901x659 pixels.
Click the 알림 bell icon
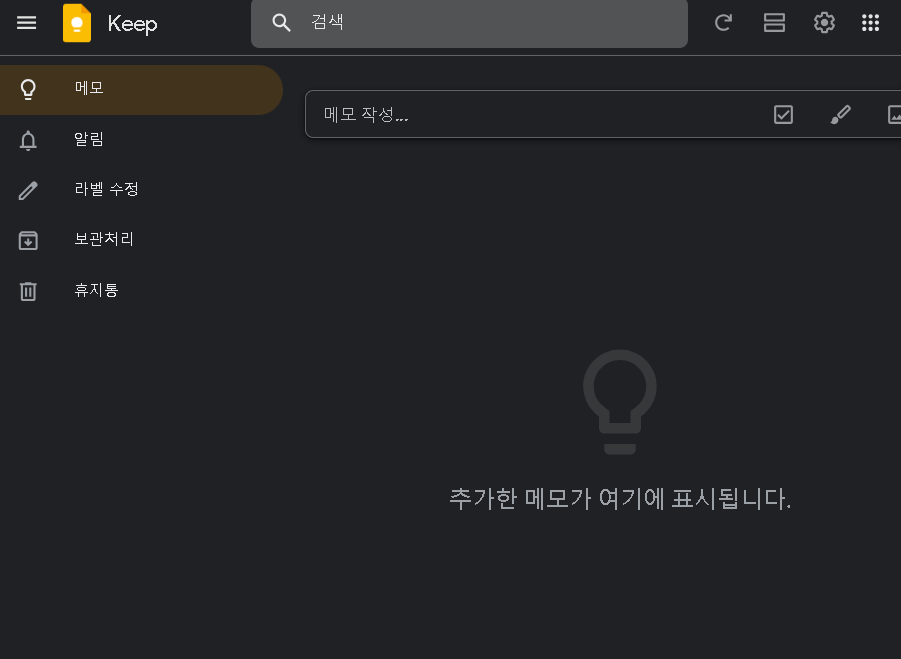[28, 140]
